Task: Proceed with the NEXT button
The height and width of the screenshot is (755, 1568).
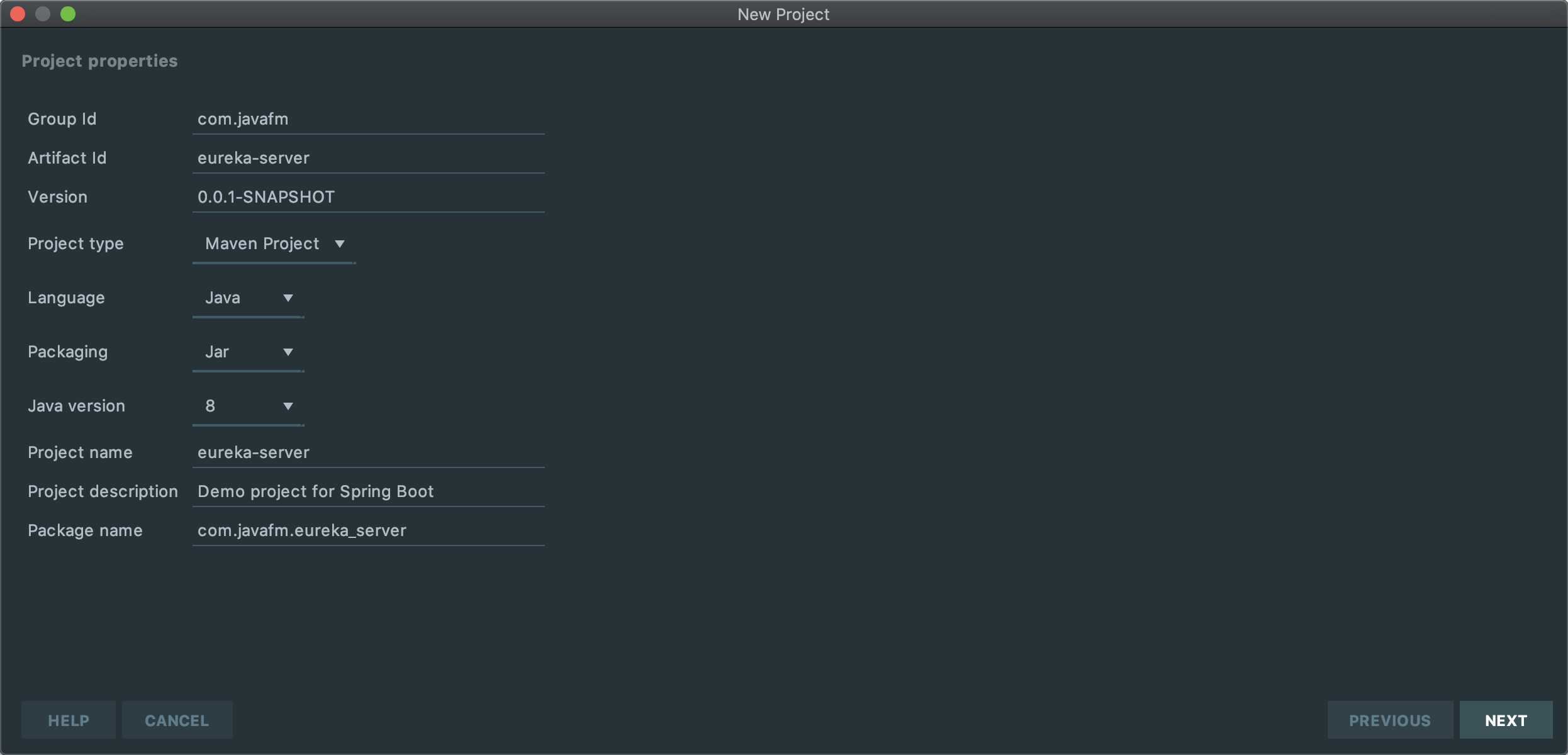Action: tap(1506, 720)
